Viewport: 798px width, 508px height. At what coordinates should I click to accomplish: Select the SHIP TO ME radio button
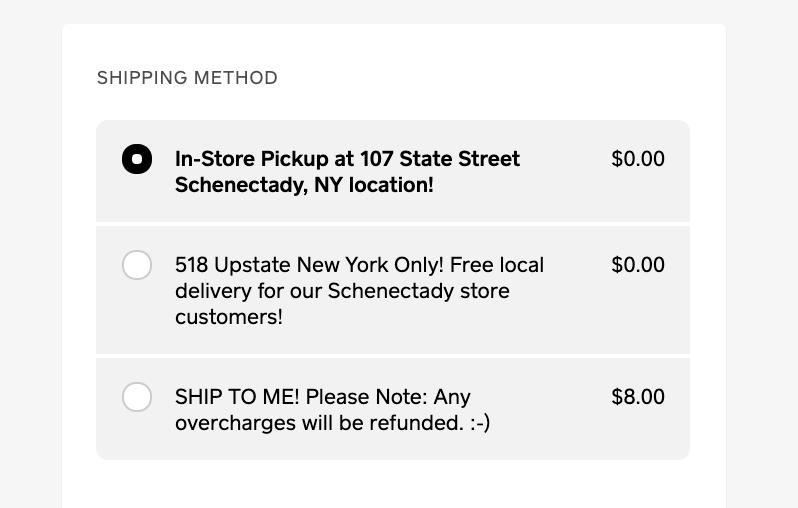coord(137,397)
